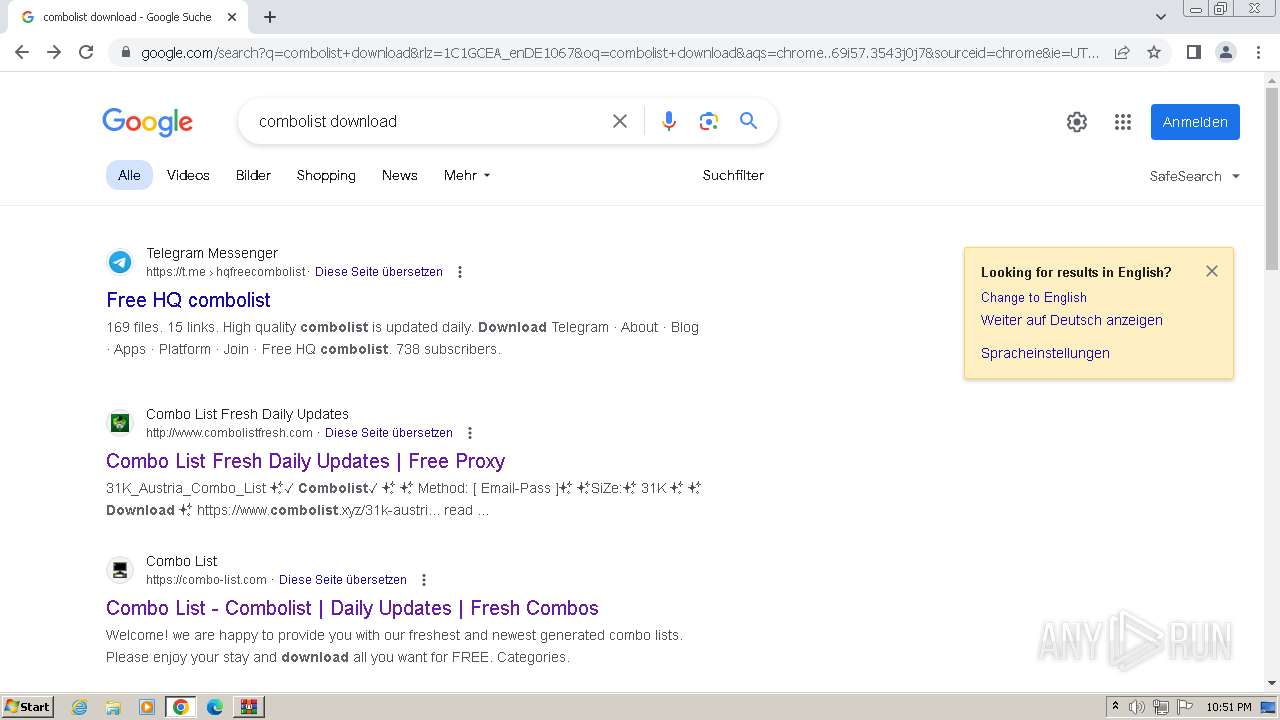Reload the current page
Image resolution: width=1280 pixels, height=720 pixels.
pyautogui.click(x=86, y=52)
